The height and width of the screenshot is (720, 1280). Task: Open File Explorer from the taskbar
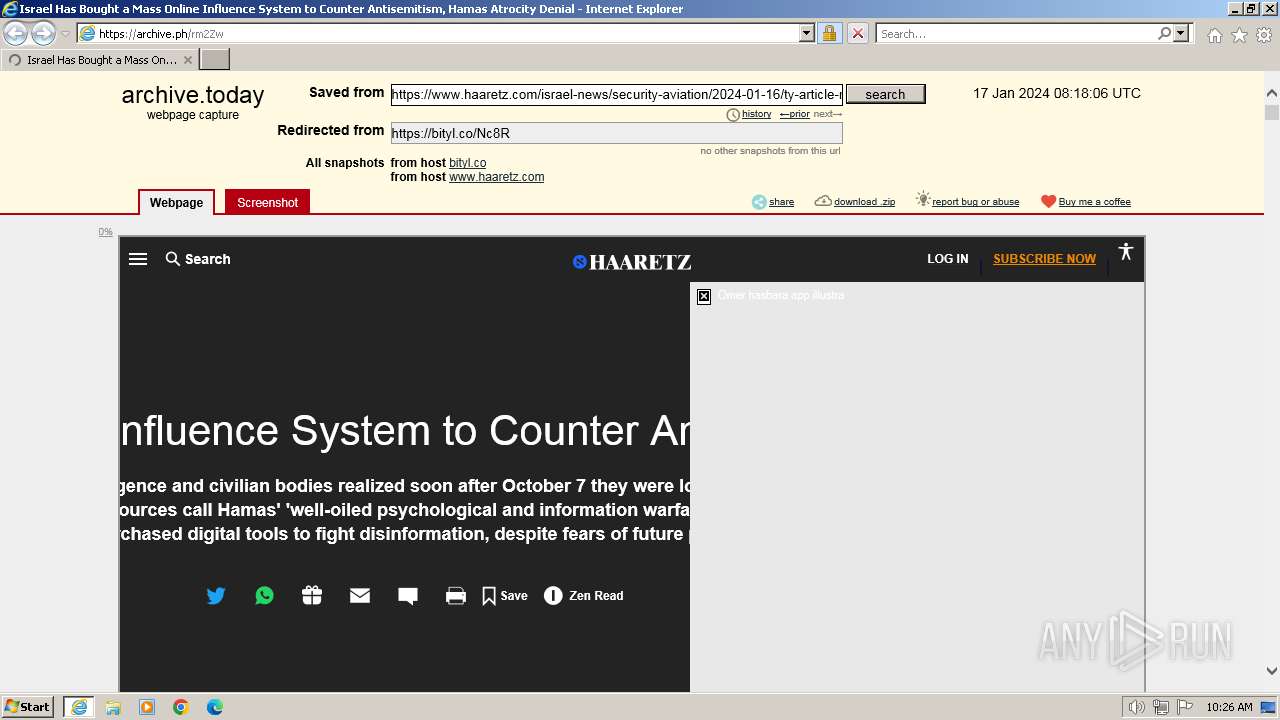coord(113,707)
